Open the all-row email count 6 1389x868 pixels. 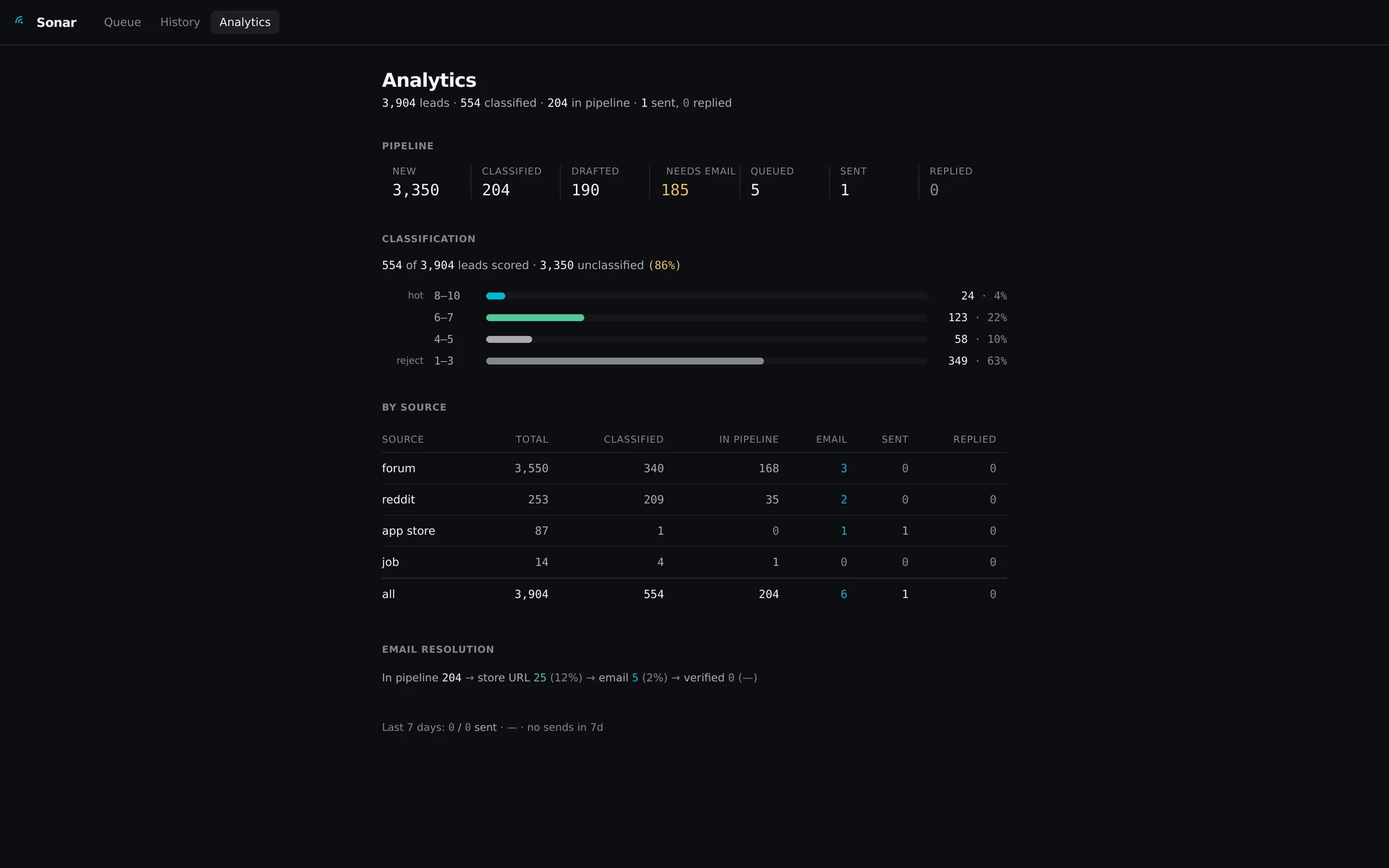844,595
